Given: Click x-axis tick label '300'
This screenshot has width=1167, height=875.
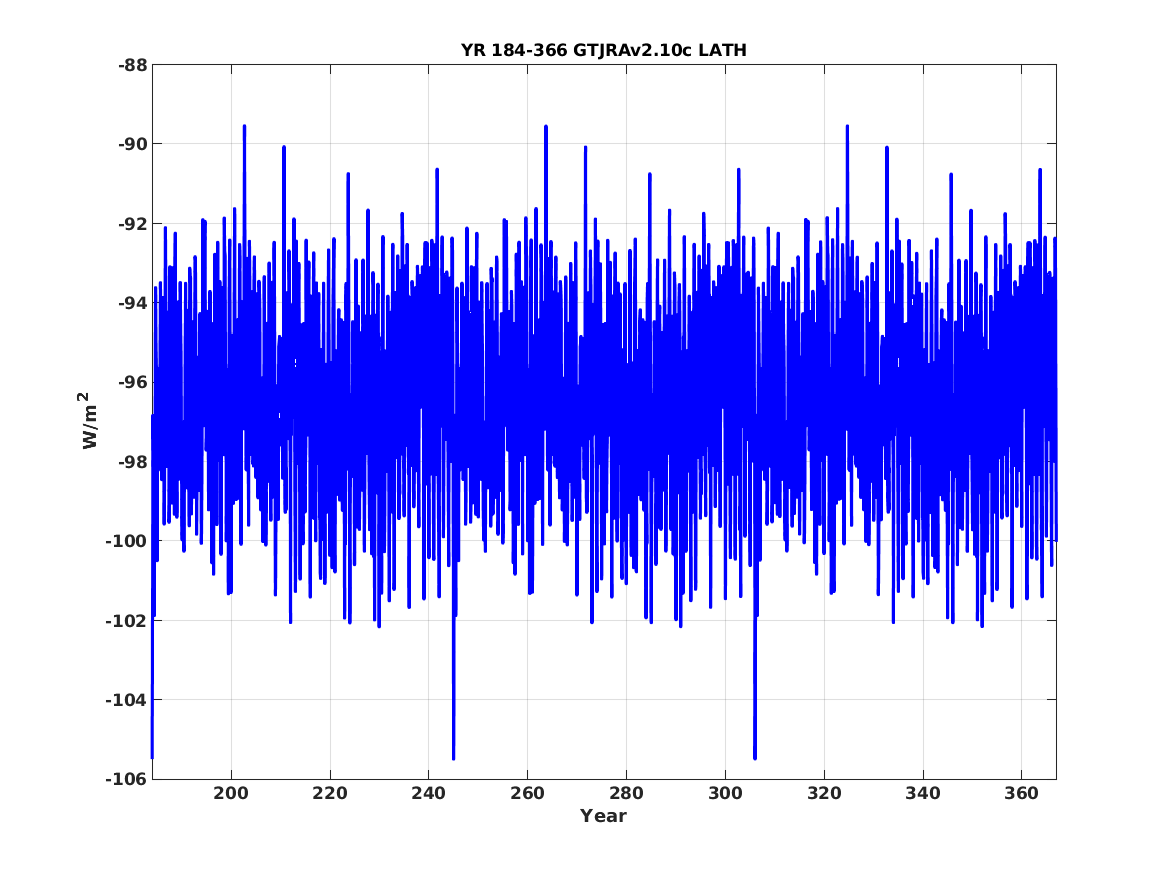Looking at the screenshot, I should click(x=725, y=793).
